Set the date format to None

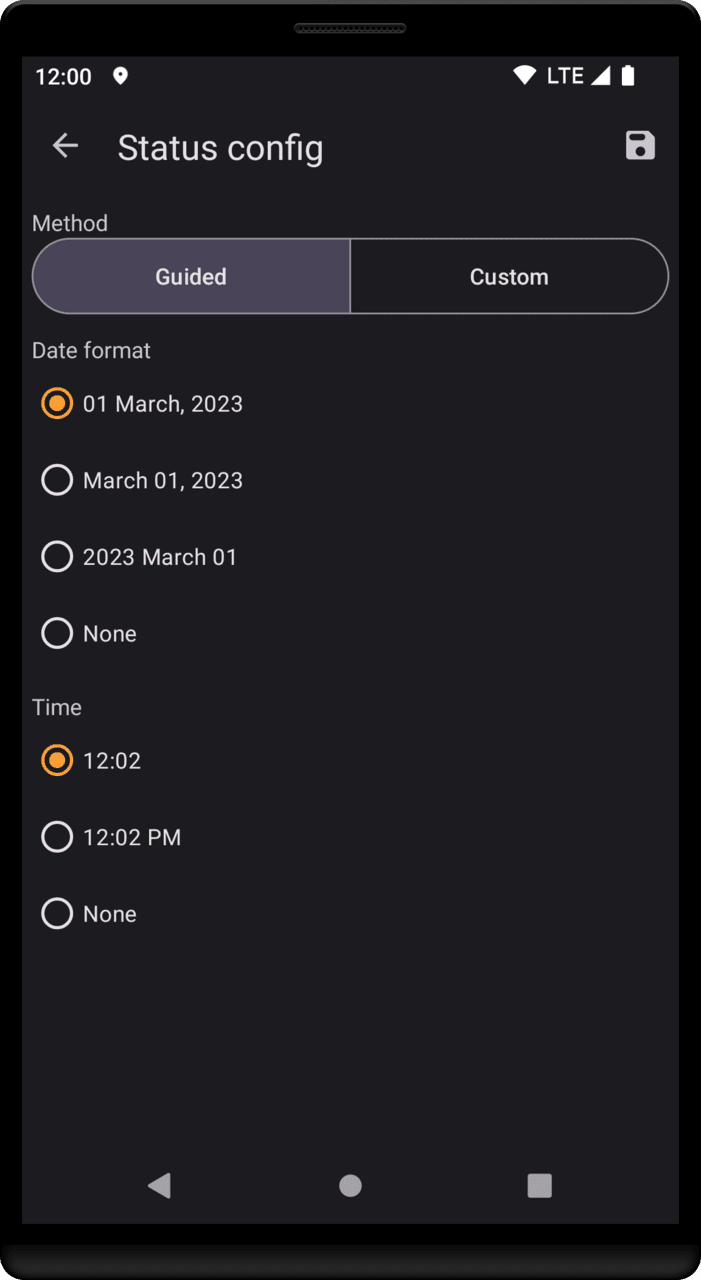tap(57, 634)
